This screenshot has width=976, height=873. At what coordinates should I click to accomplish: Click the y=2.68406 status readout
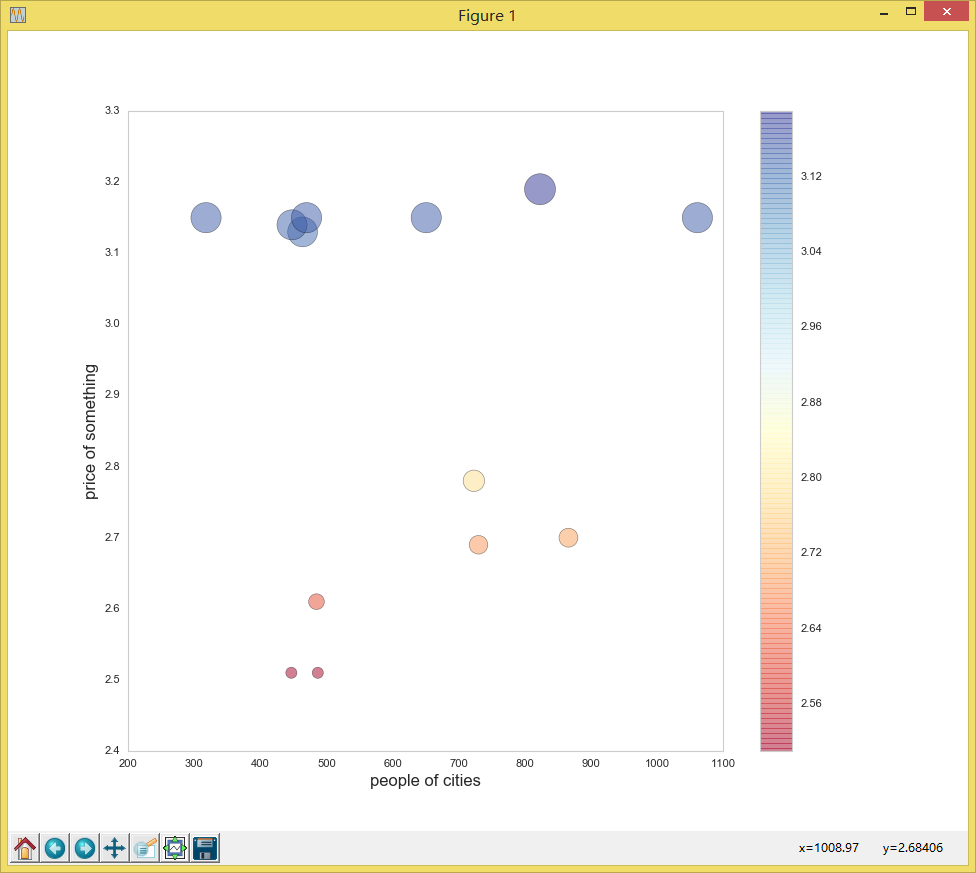pyautogui.click(x=913, y=847)
